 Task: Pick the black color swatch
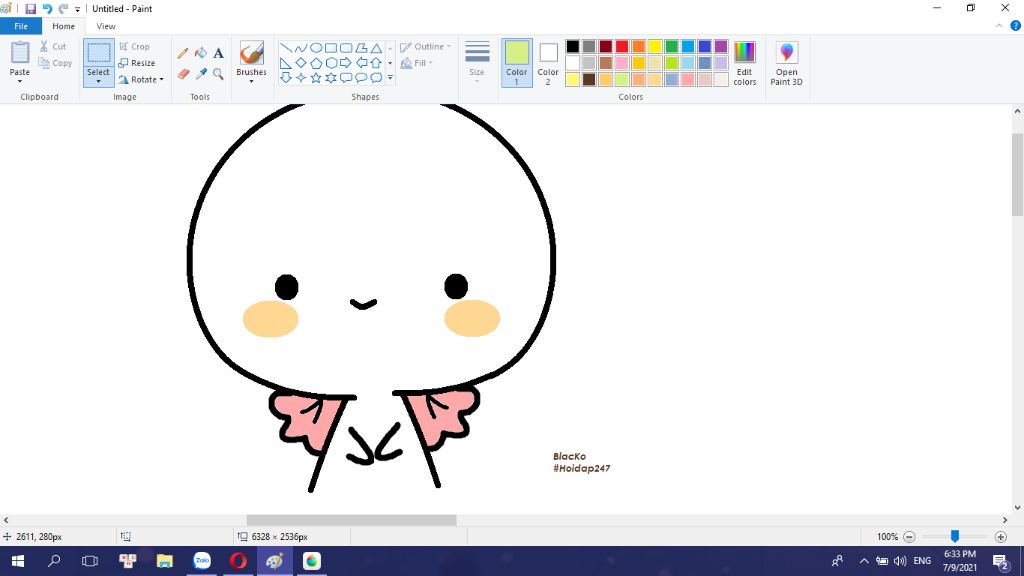click(573, 46)
